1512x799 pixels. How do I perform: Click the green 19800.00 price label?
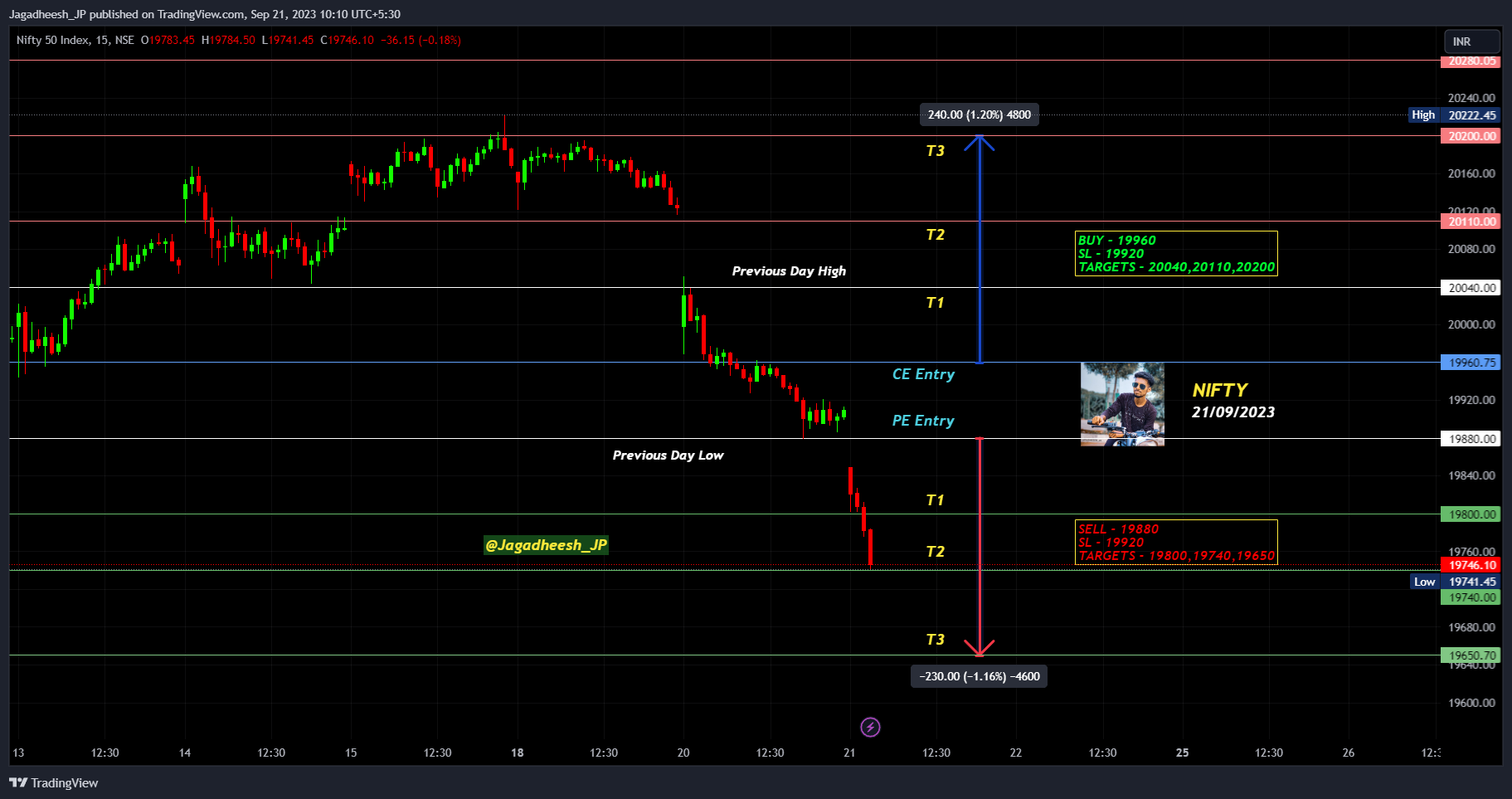[x=1471, y=514]
